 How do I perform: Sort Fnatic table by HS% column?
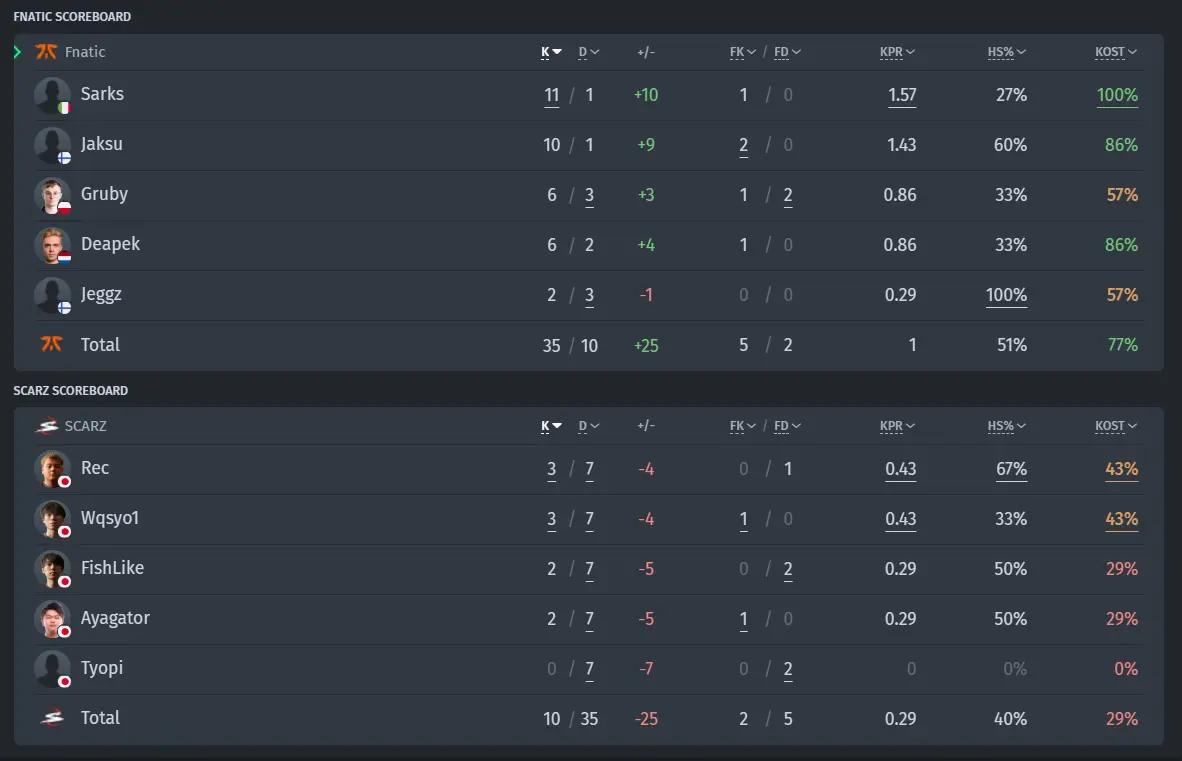1006,52
